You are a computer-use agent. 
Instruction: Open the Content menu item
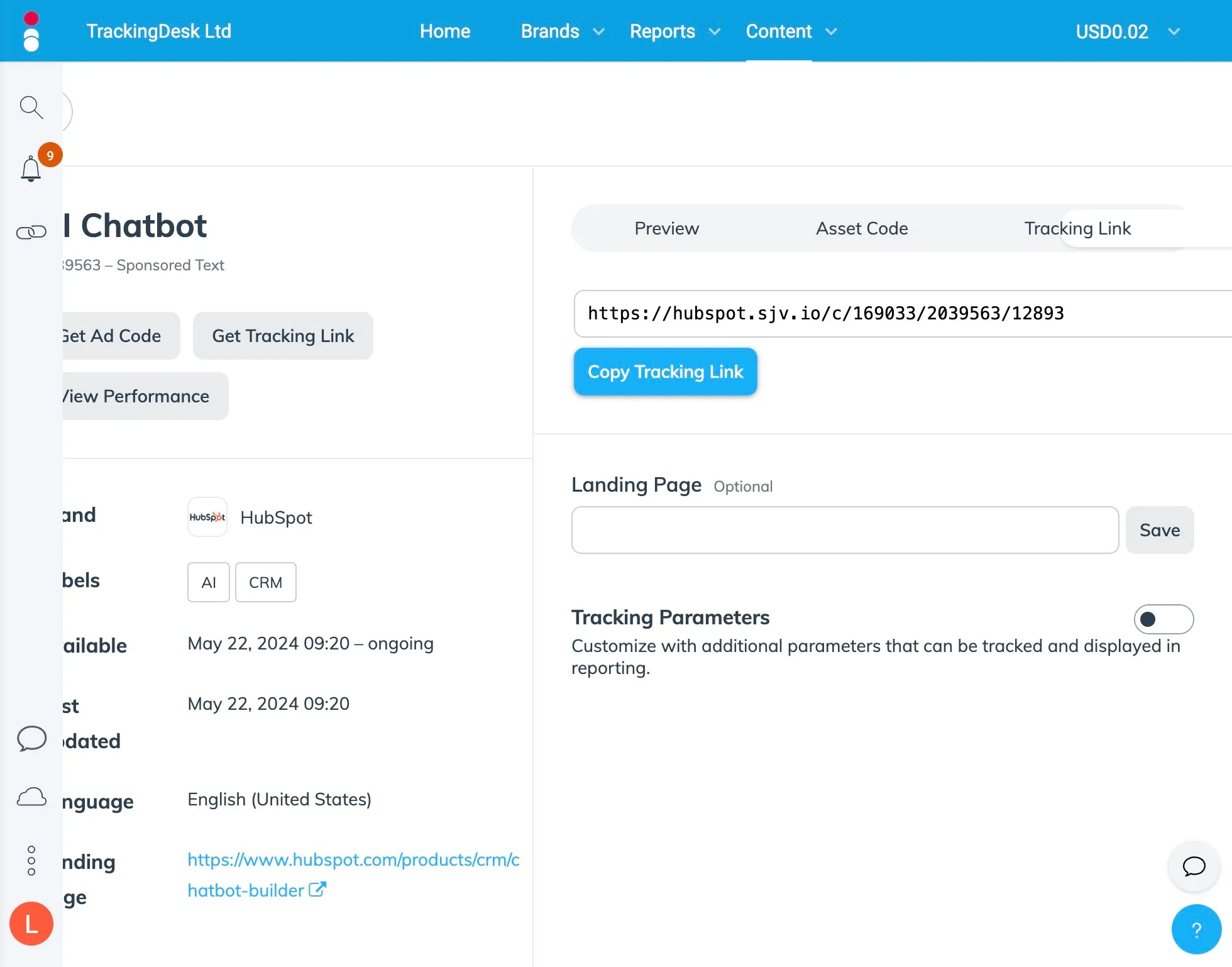[779, 31]
